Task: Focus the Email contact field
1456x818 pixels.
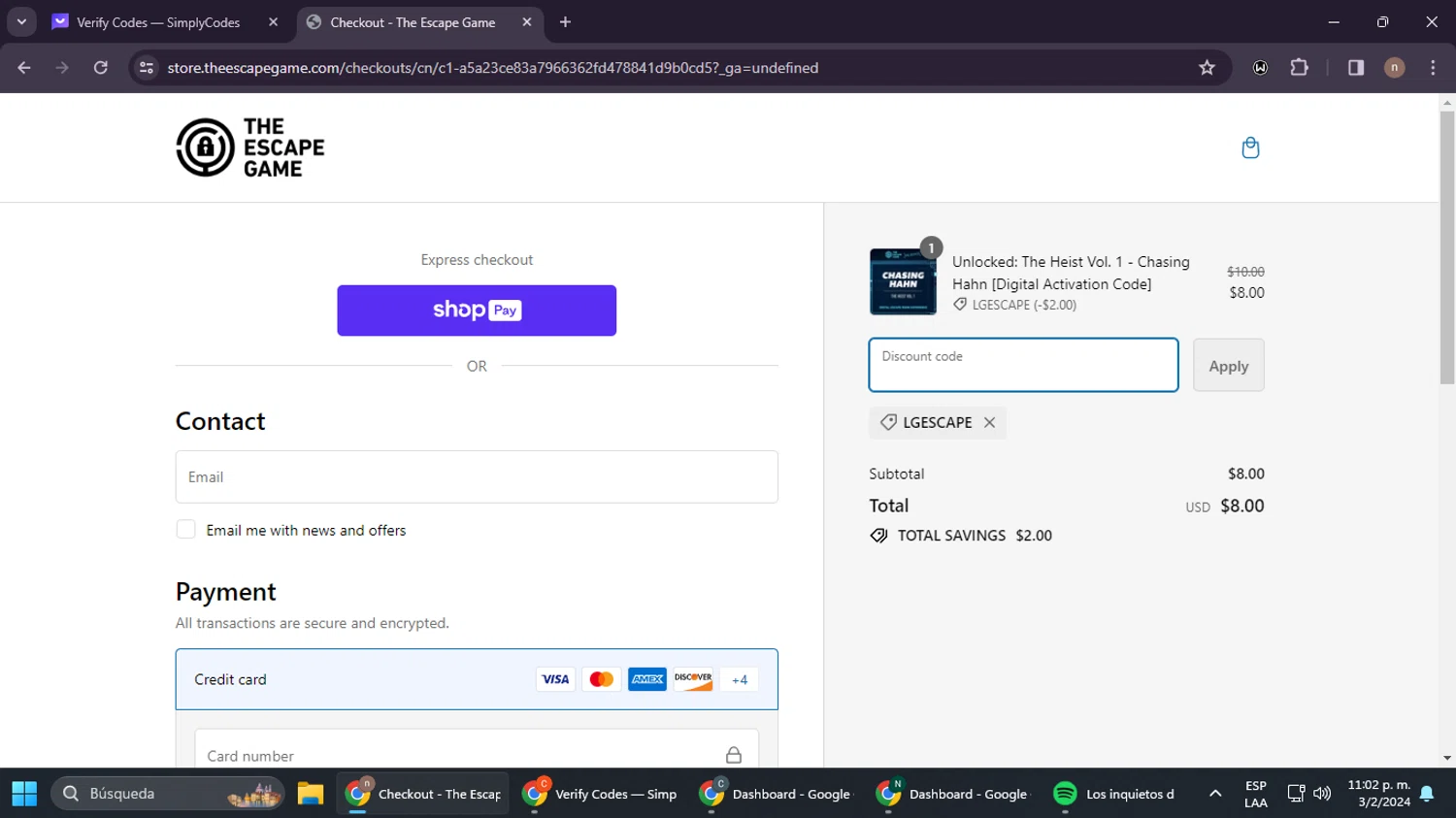Action: point(477,476)
